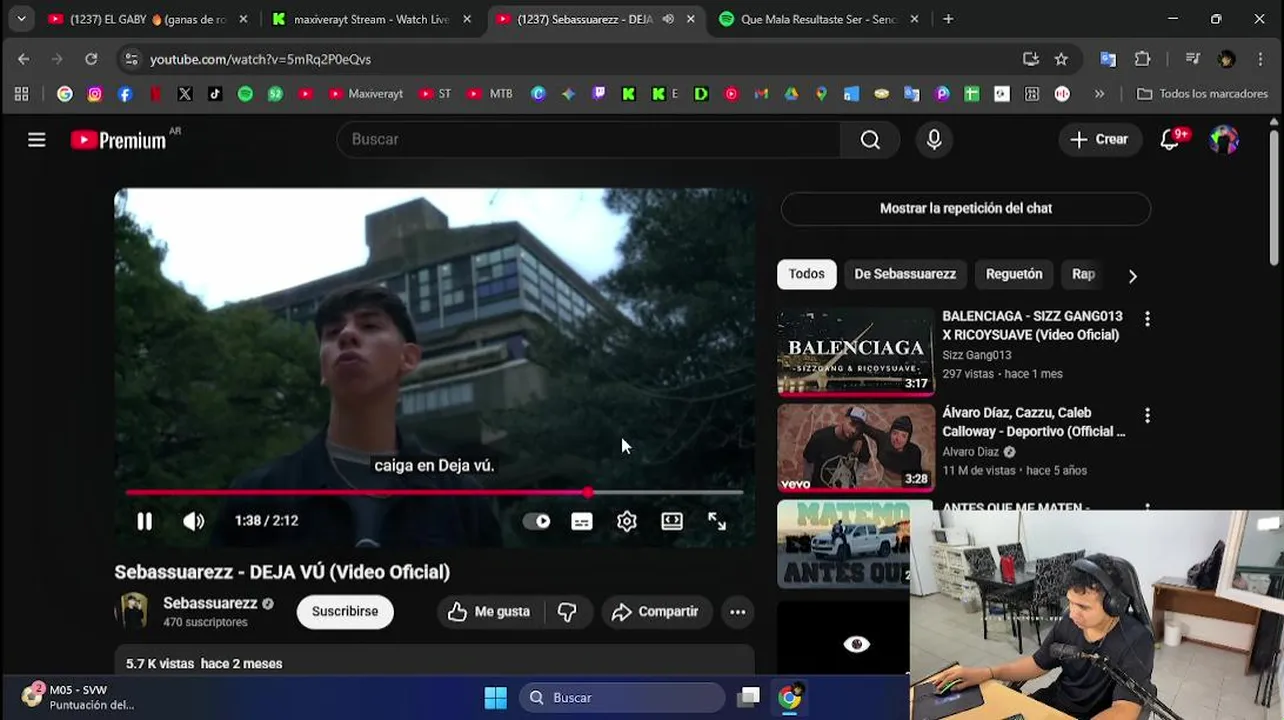Bookmark this page with the star

(x=1061, y=59)
